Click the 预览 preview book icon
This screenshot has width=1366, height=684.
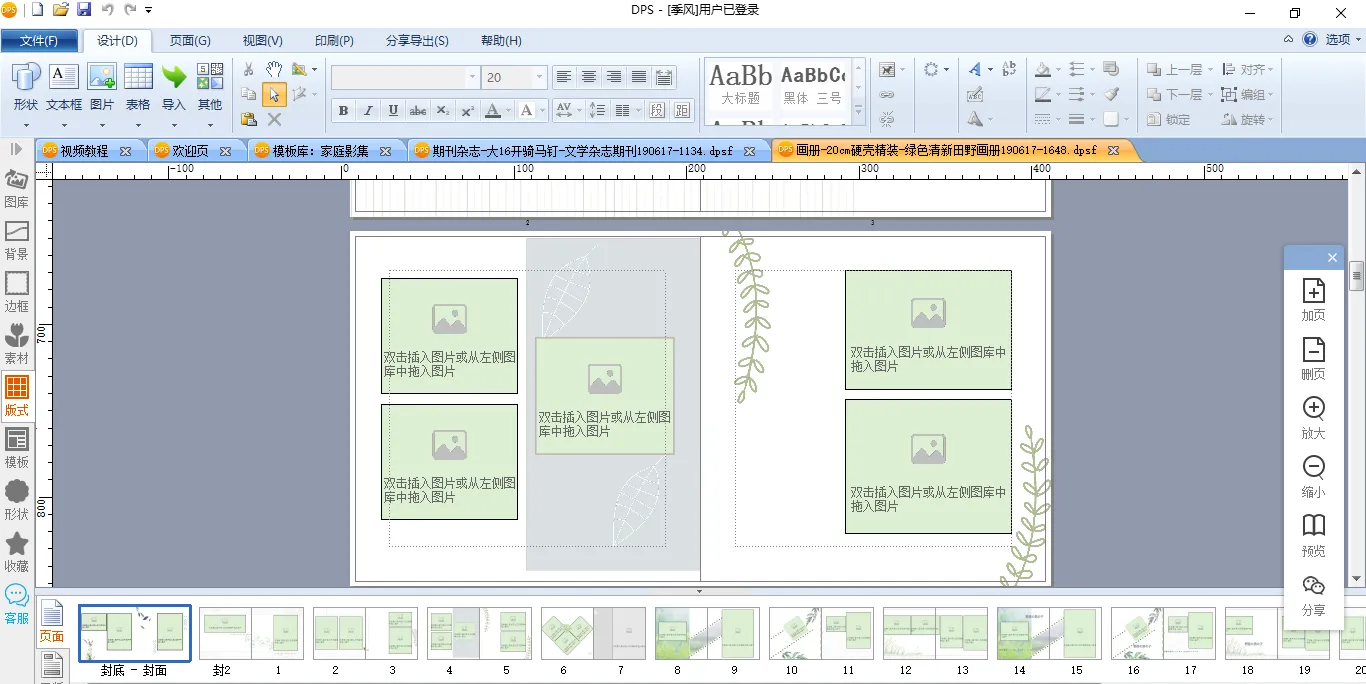pyautogui.click(x=1313, y=535)
